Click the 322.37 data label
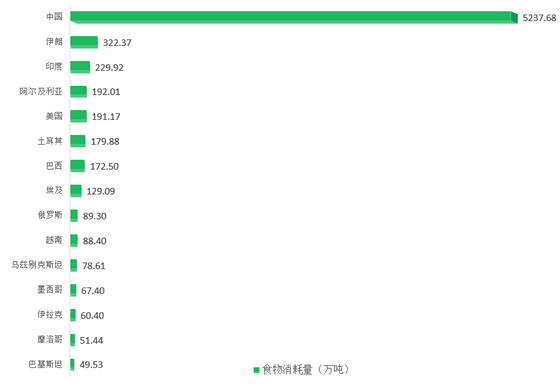Viewport: 560px width, 386px height. coord(117,43)
